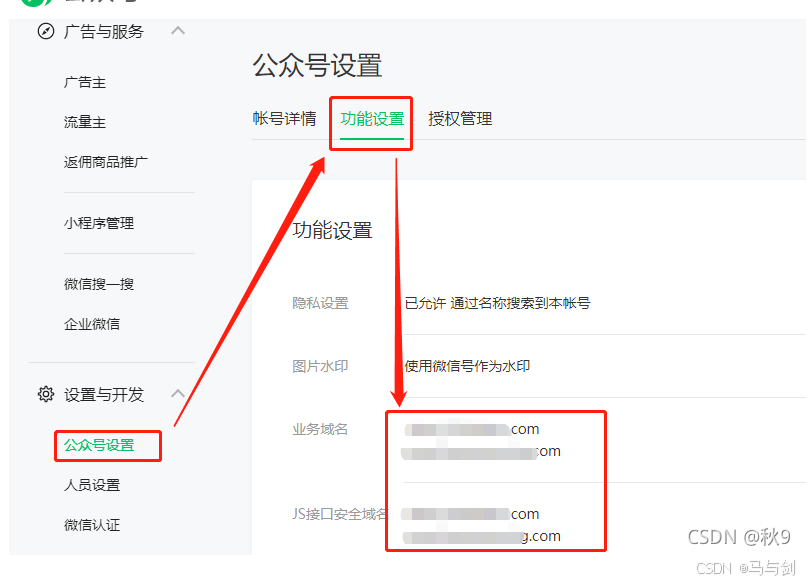The width and height of the screenshot is (808, 584).
Task: Click the 业务域名 row label
Action: (x=321, y=429)
